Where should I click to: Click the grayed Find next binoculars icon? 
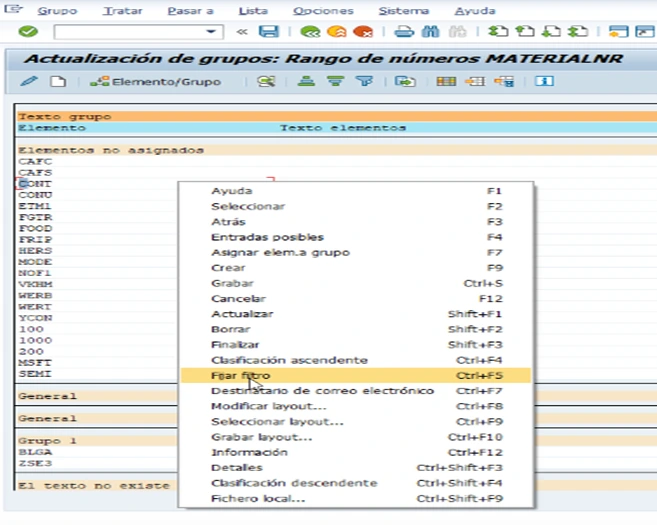pyautogui.click(x=457, y=31)
